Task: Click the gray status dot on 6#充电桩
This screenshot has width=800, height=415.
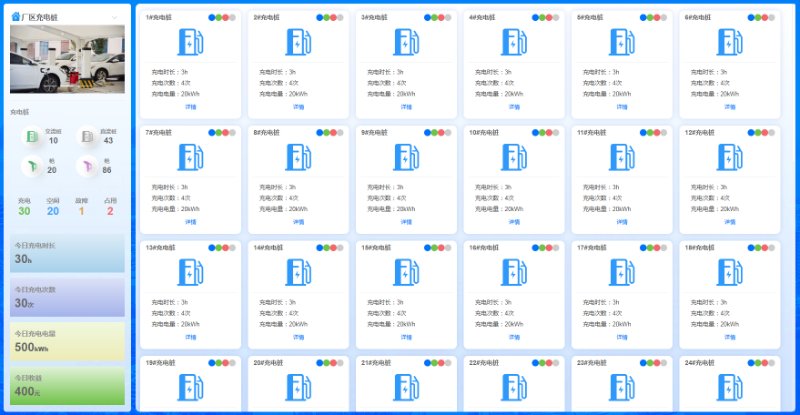Action: tap(772, 17)
